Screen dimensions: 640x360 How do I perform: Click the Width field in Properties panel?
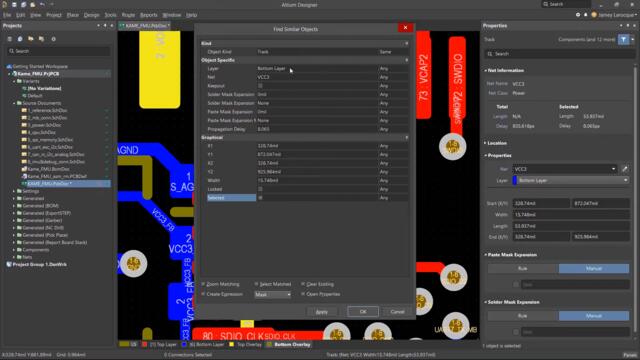(571, 214)
